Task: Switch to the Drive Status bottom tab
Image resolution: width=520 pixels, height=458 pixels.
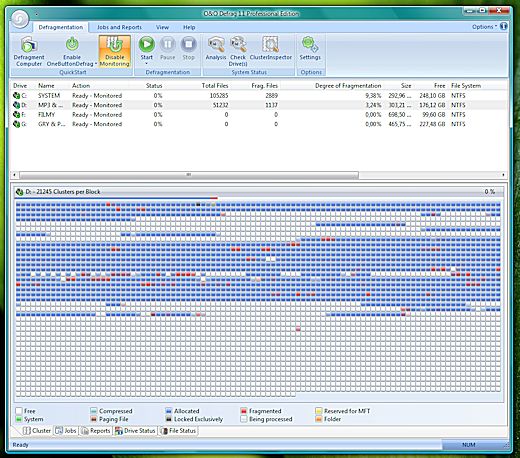Action: (x=135, y=431)
